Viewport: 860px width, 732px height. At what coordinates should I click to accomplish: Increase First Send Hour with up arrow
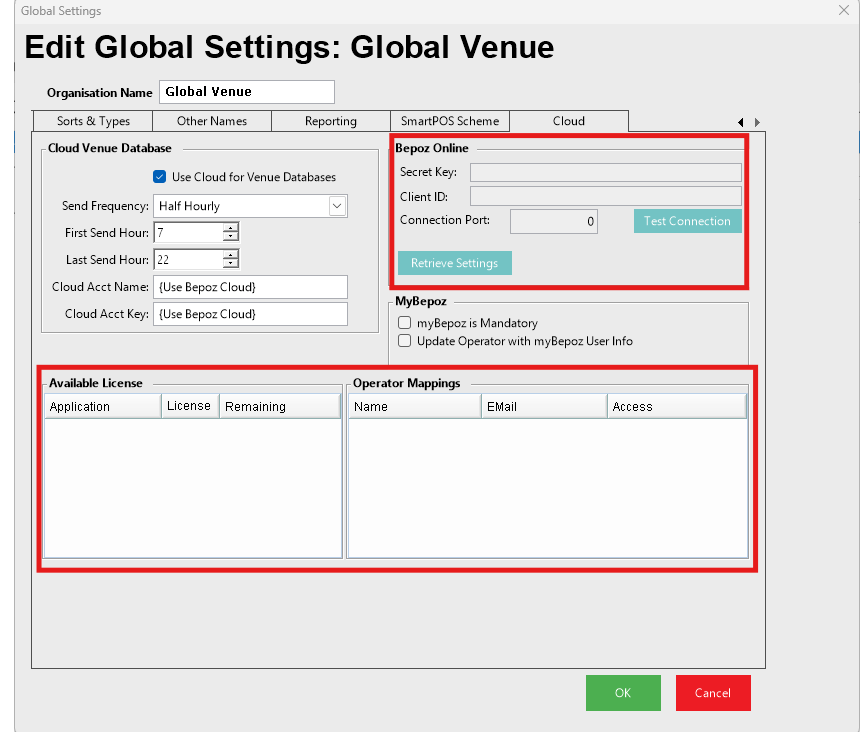[x=231, y=228]
